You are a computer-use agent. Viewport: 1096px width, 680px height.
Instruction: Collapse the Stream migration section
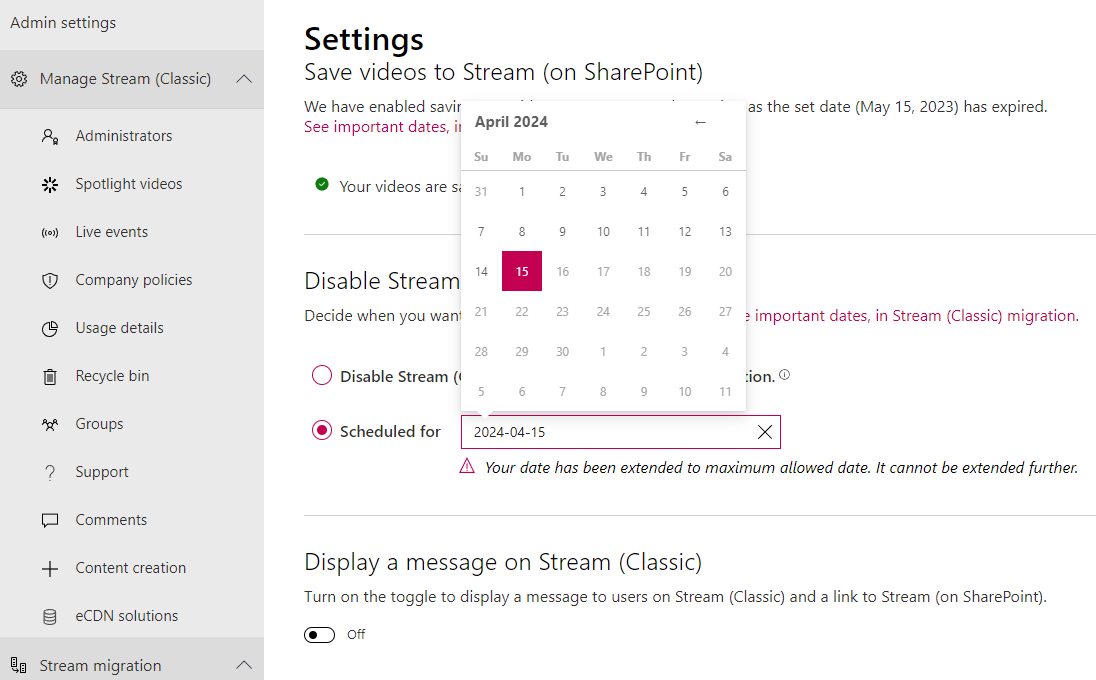pyautogui.click(x=243, y=665)
